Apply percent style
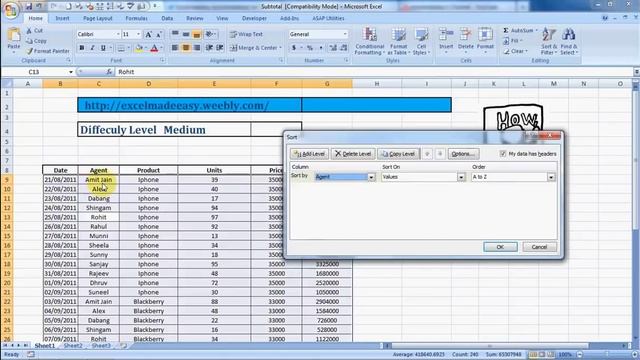Image resolution: width=640 pixels, height=360 pixels. point(310,48)
